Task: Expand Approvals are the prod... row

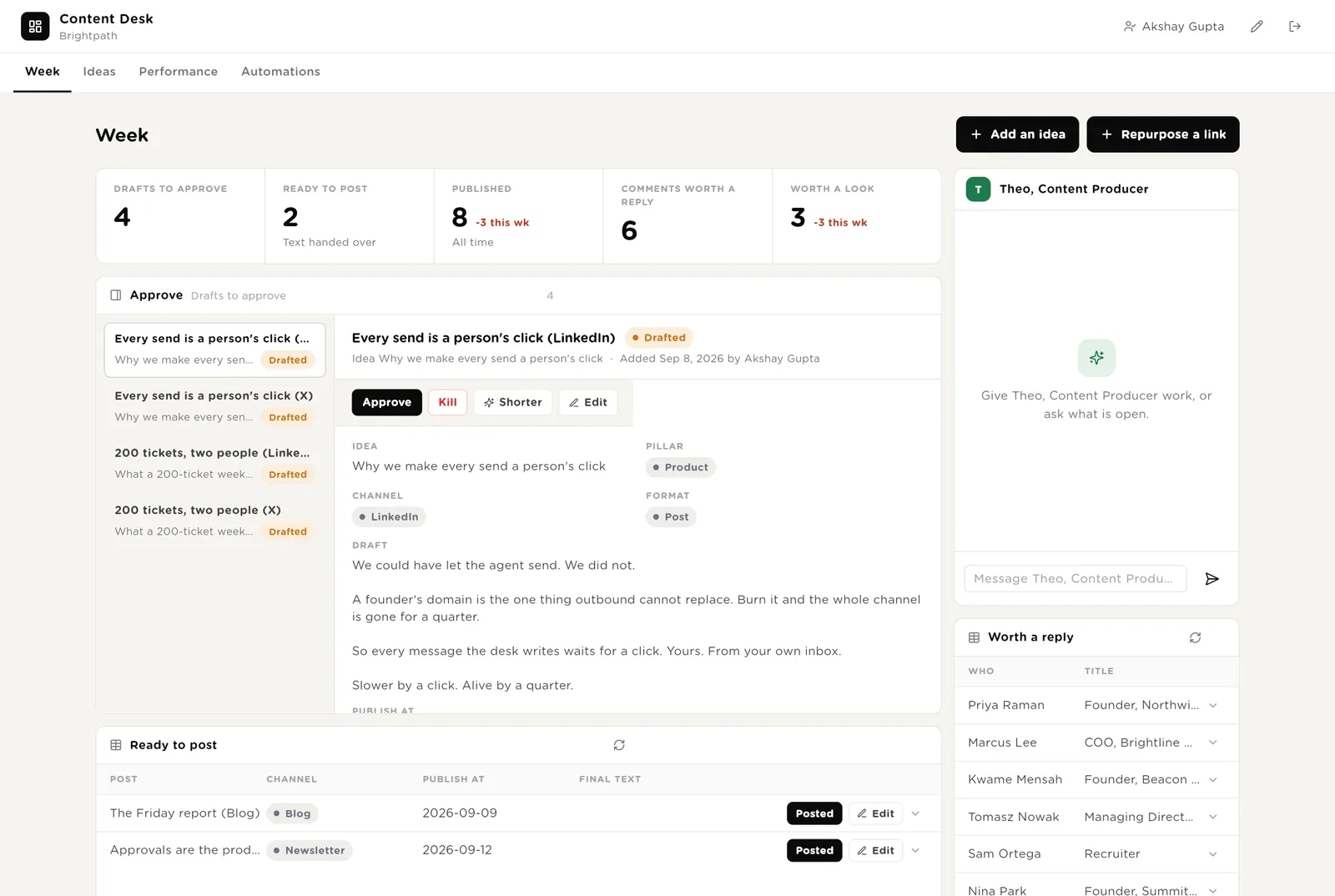Action: click(x=915, y=850)
